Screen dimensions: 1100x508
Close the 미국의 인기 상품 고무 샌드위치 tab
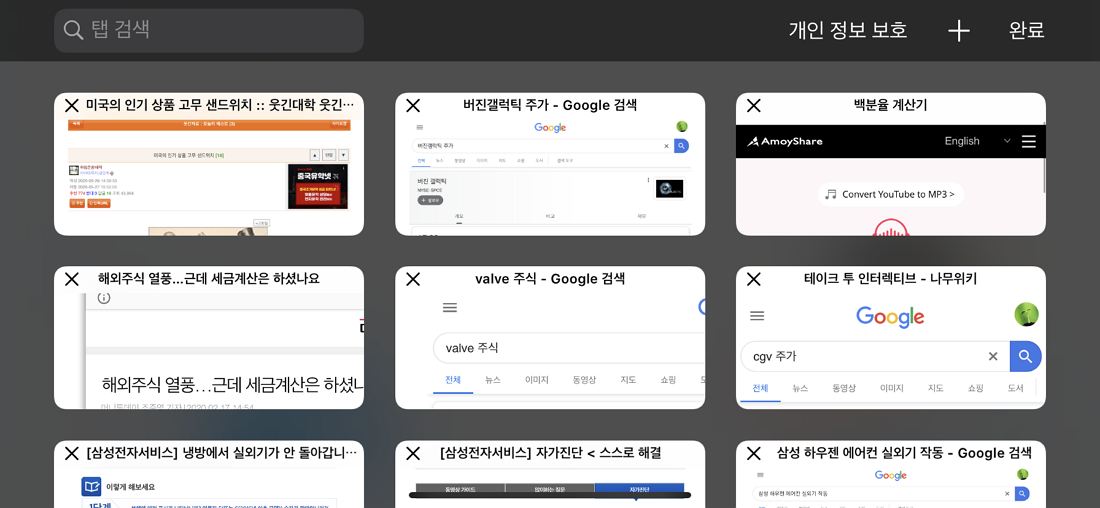coord(72,106)
